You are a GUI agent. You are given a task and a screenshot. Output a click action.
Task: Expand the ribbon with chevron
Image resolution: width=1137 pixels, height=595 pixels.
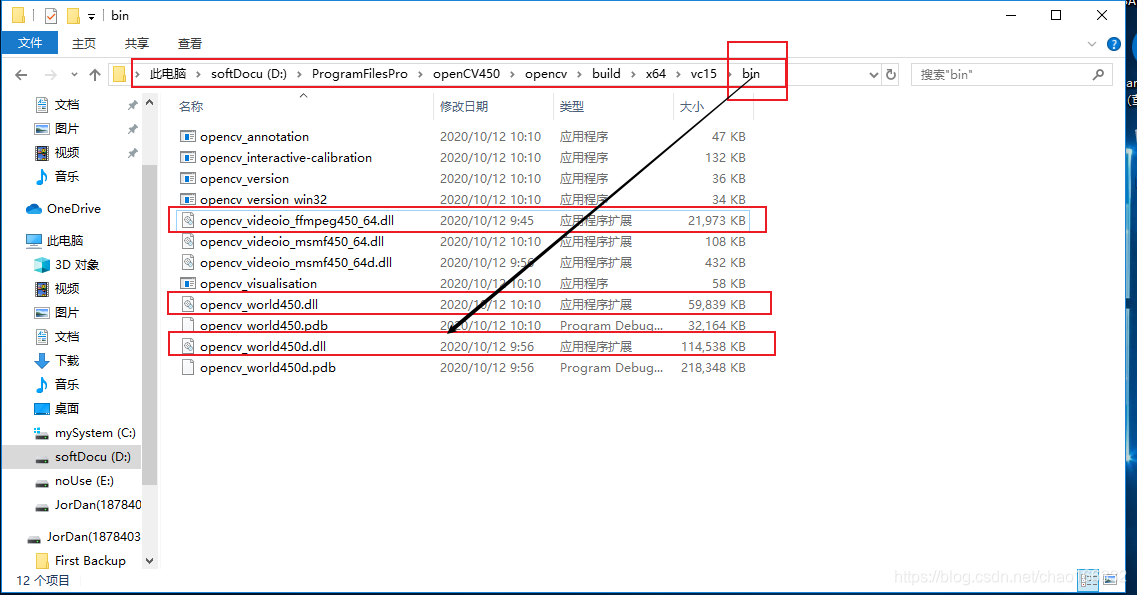[1092, 44]
